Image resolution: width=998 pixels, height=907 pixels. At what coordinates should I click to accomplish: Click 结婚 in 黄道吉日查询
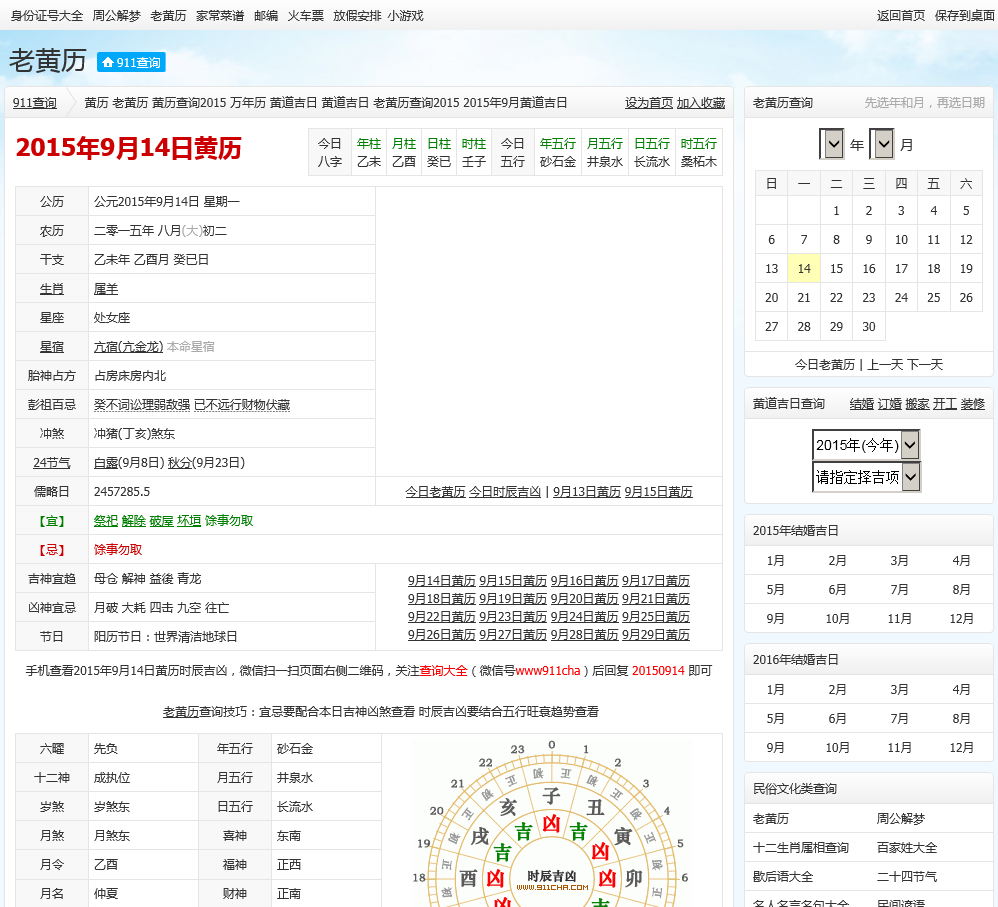[861, 404]
